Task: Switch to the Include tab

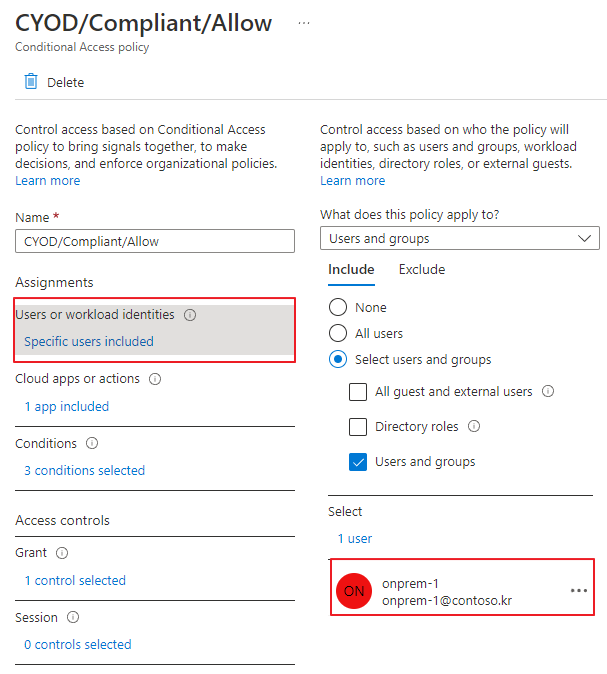Action: (x=351, y=270)
